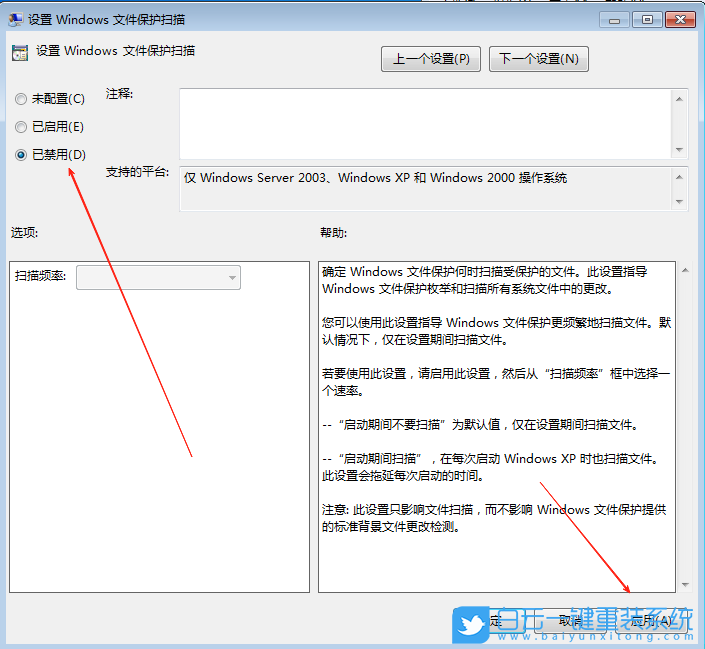Click the help paragraph starting 确定 Windows 文件保护
705x649 pixels.
(485, 280)
